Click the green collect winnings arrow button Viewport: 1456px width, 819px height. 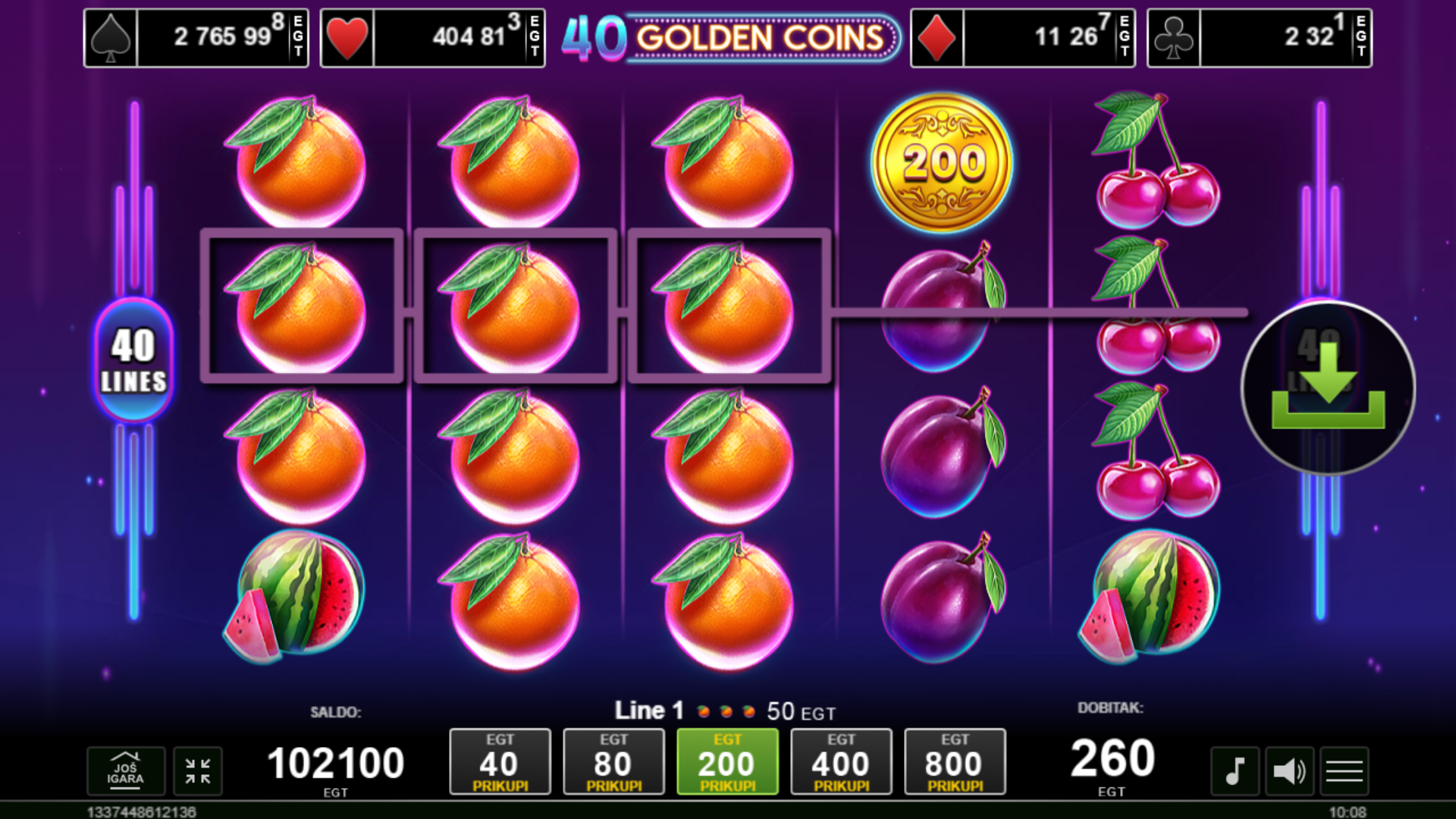pyautogui.click(x=1328, y=388)
